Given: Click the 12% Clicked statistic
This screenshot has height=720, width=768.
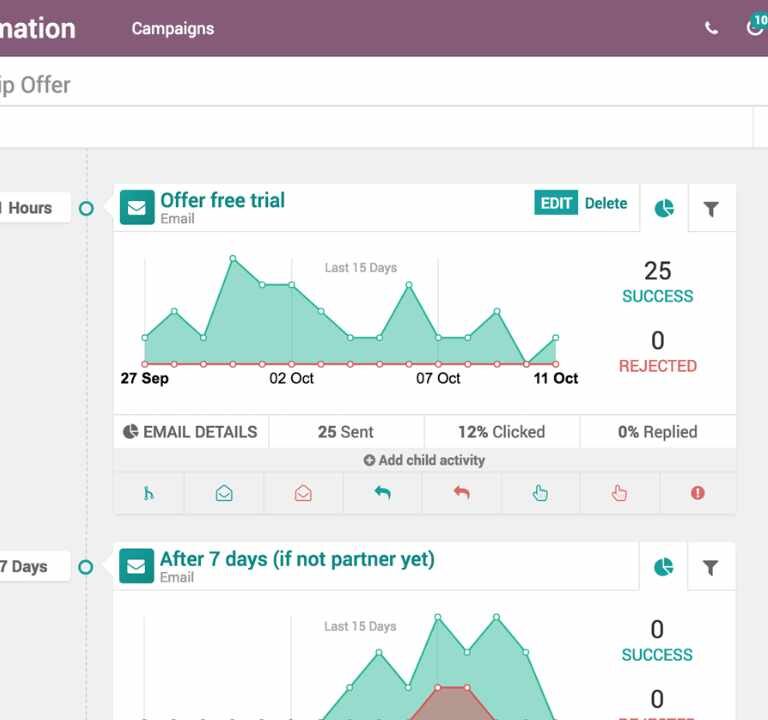Looking at the screenshot, I should point(501,432).
